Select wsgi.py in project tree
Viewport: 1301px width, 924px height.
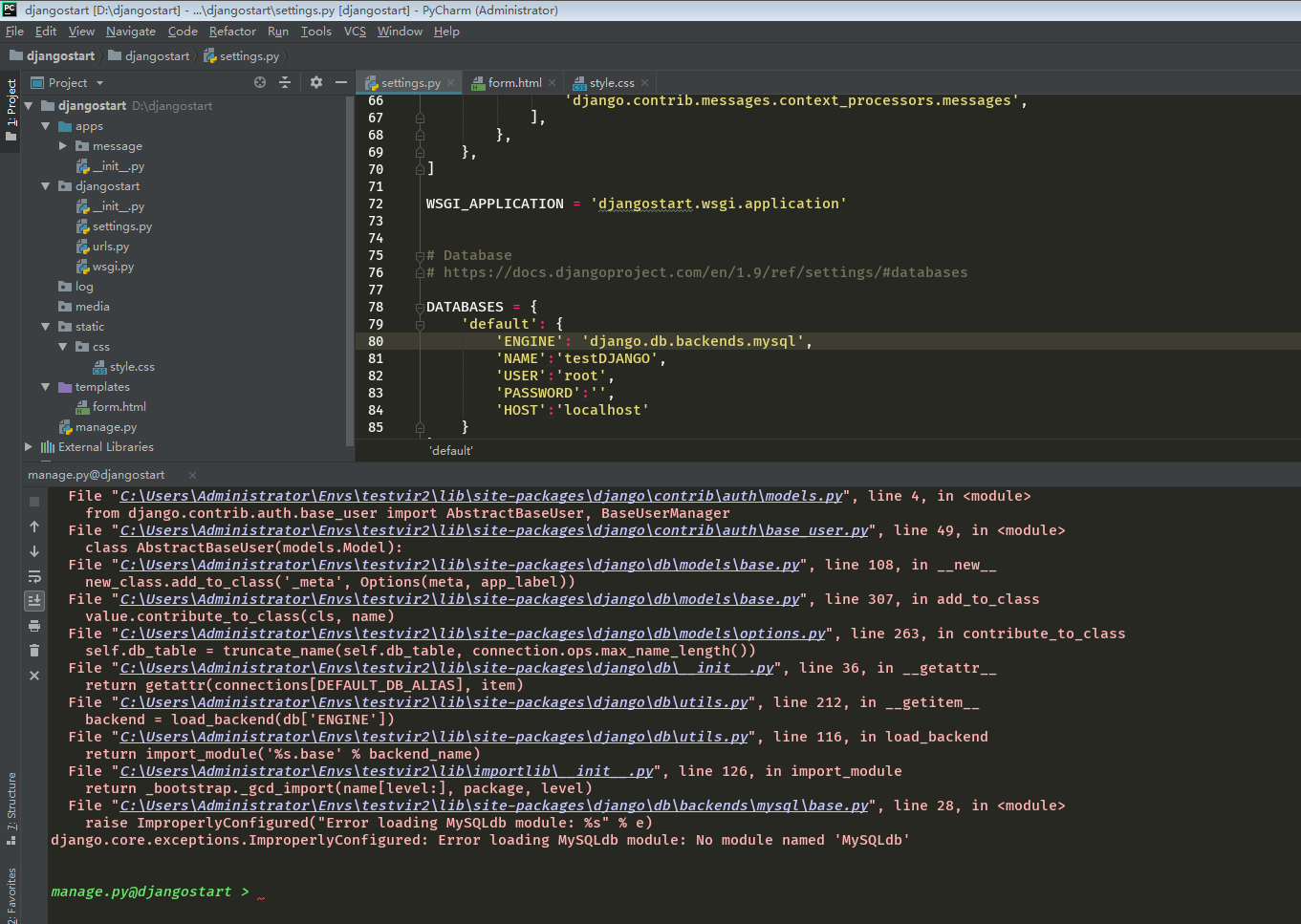(x=113, y=267)
